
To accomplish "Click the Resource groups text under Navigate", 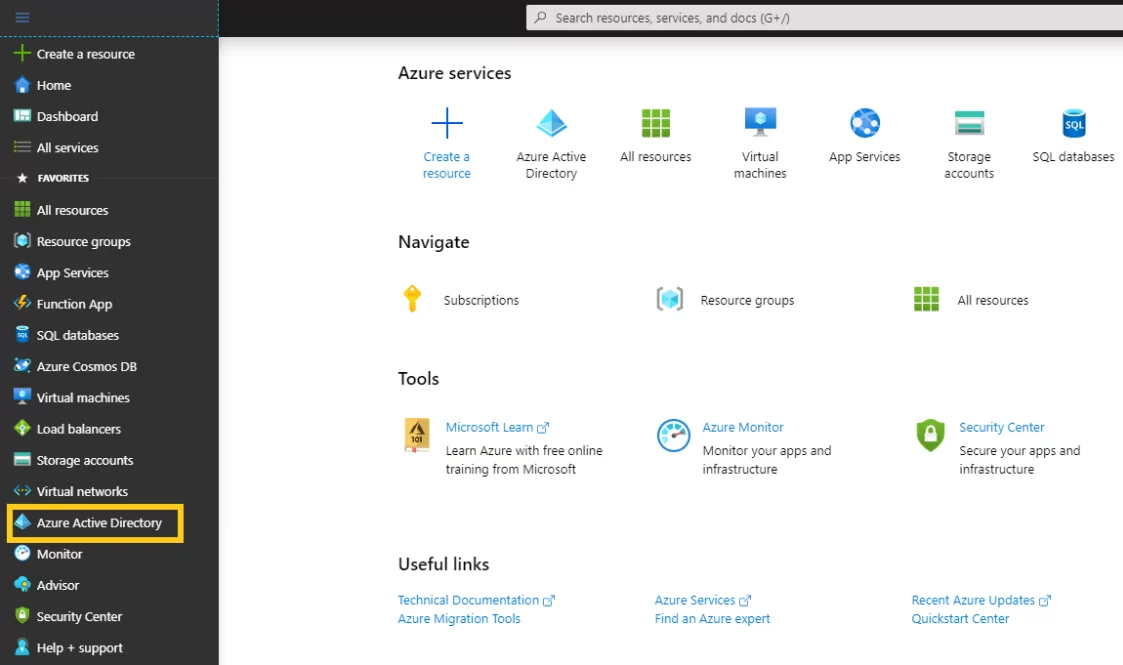I will pyautogui.click(x=748, y=300).
